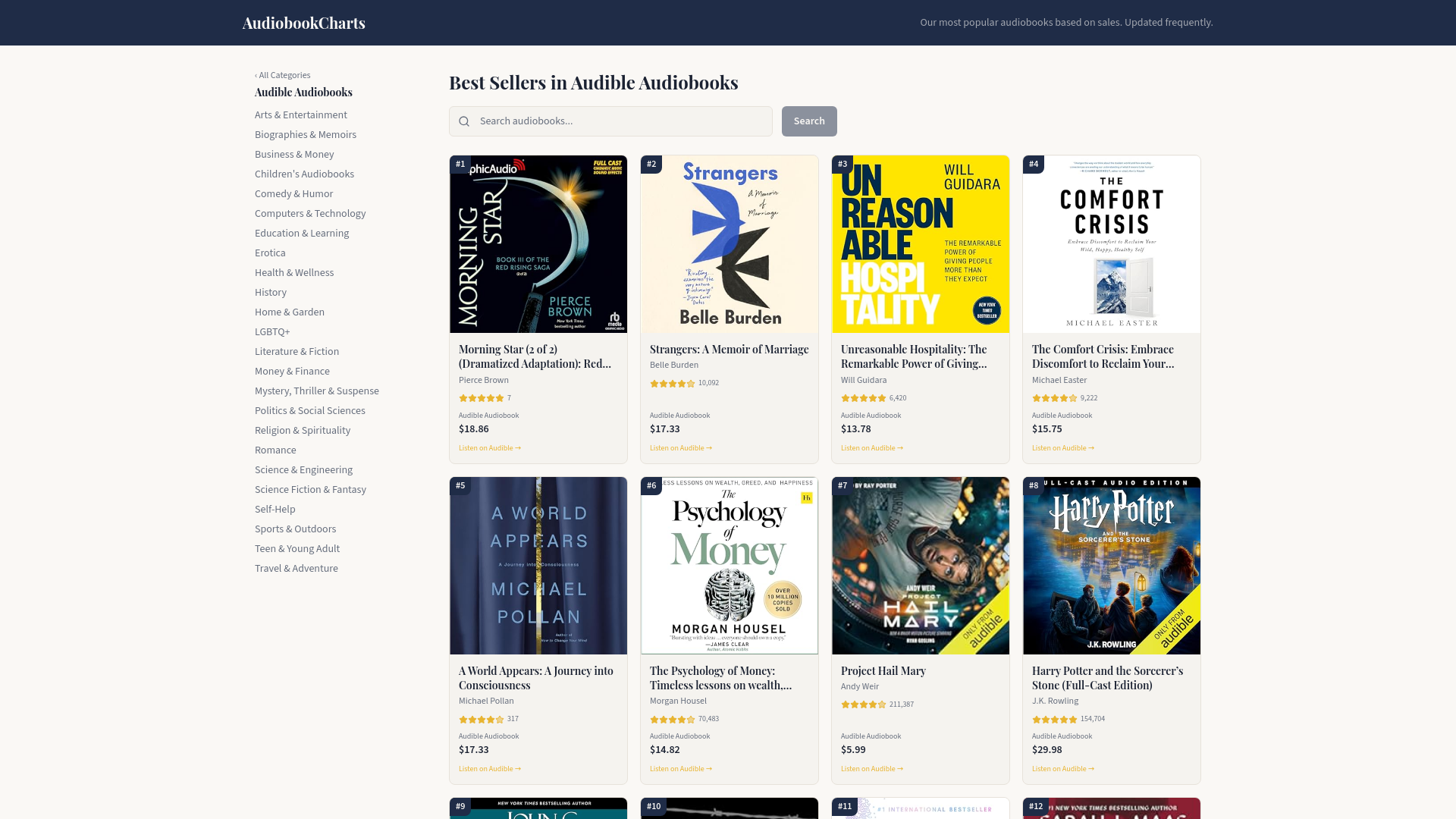Listen on Audible for Unreasonable Hospitality
The height and width of the screenshot is (819, 1456).
click(x=872, y=448)
